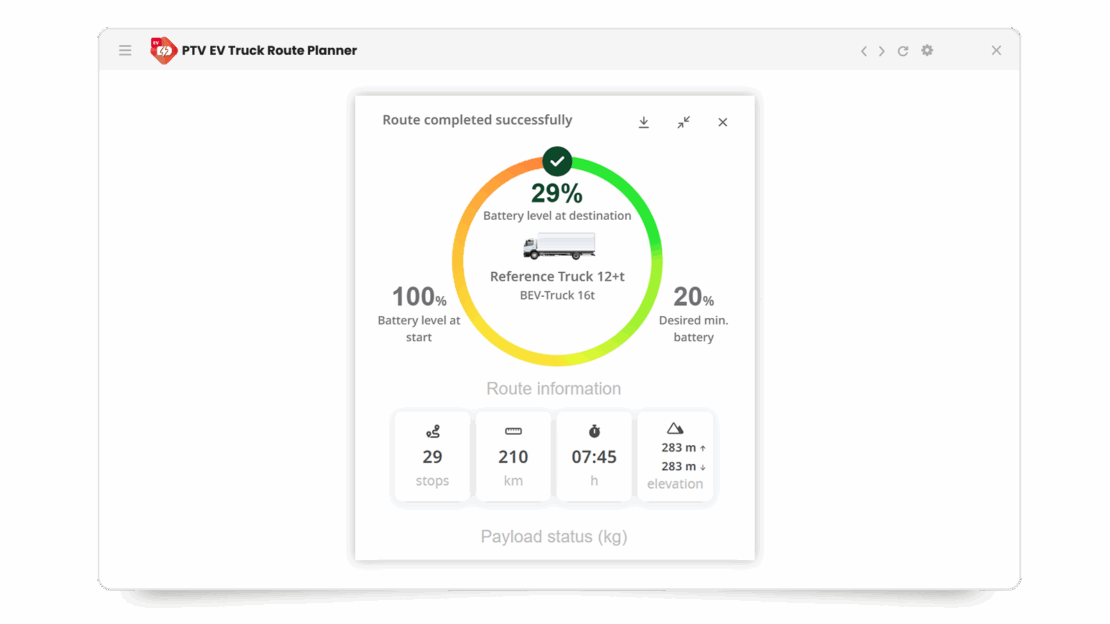Go forward using right chevron

(882, 51)
